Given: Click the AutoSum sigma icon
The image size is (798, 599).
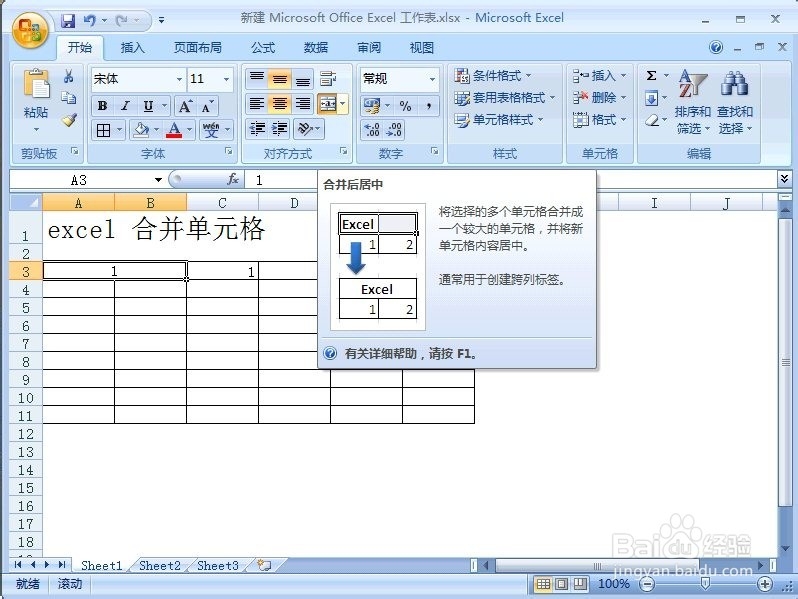Looking at the screenshot, I should [x=651, y=76].
